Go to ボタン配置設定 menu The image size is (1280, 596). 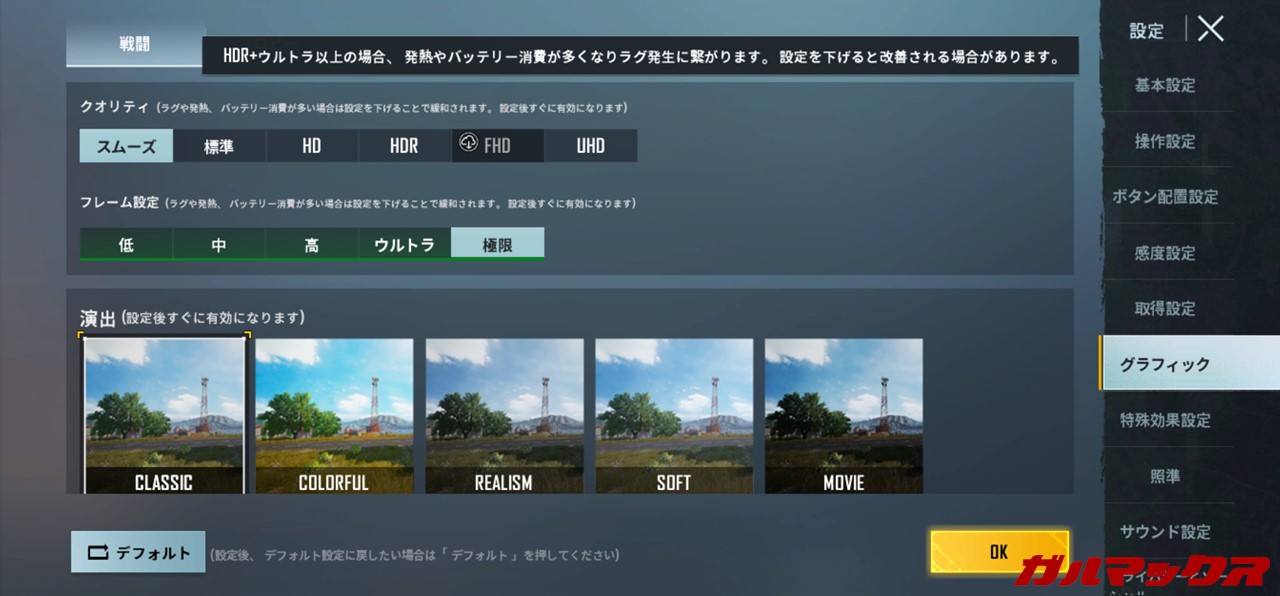pos(1164,197)
